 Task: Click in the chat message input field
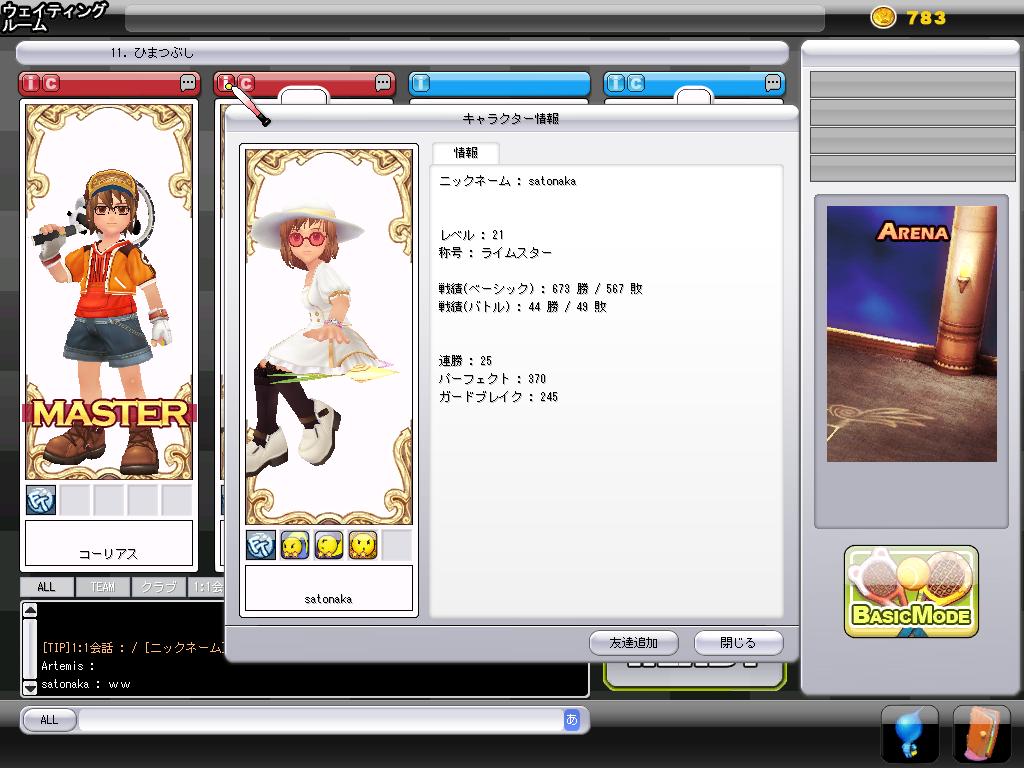[x=320, y=720]
